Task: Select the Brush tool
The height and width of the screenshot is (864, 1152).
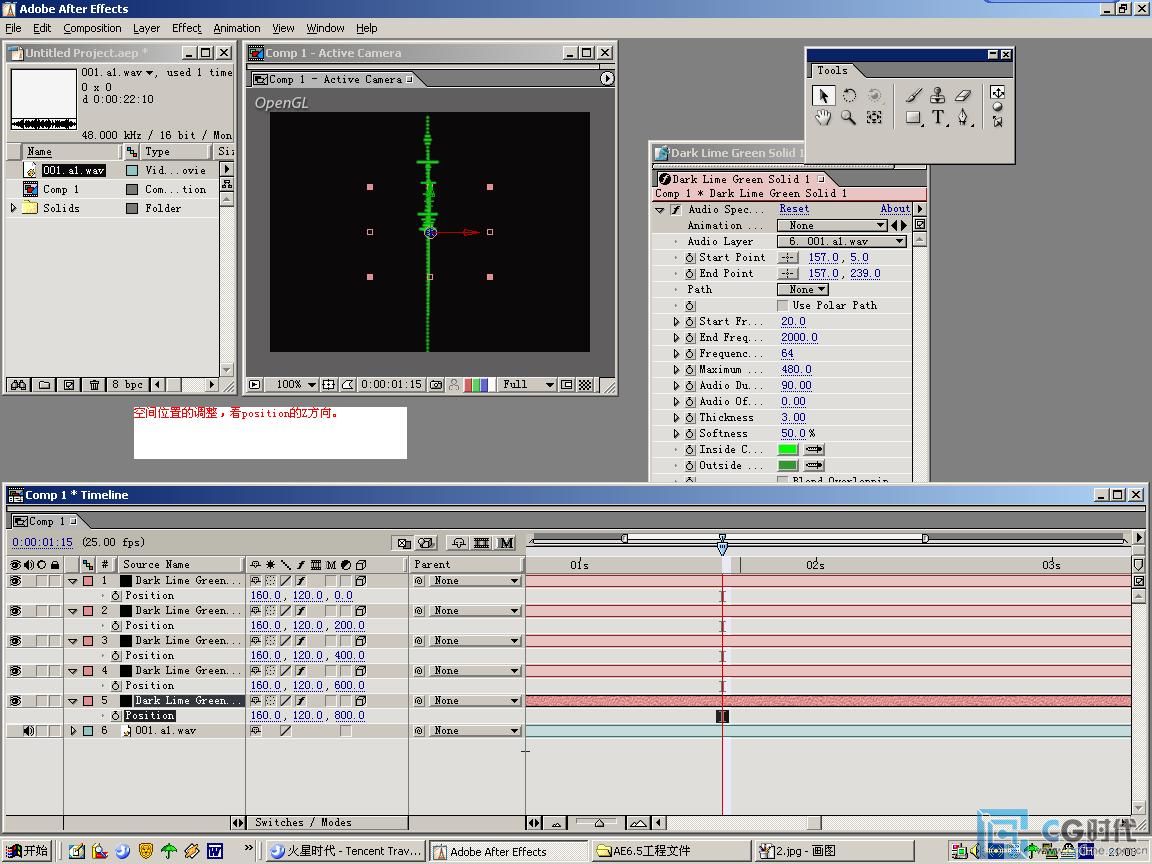Action: pos(913,96)
